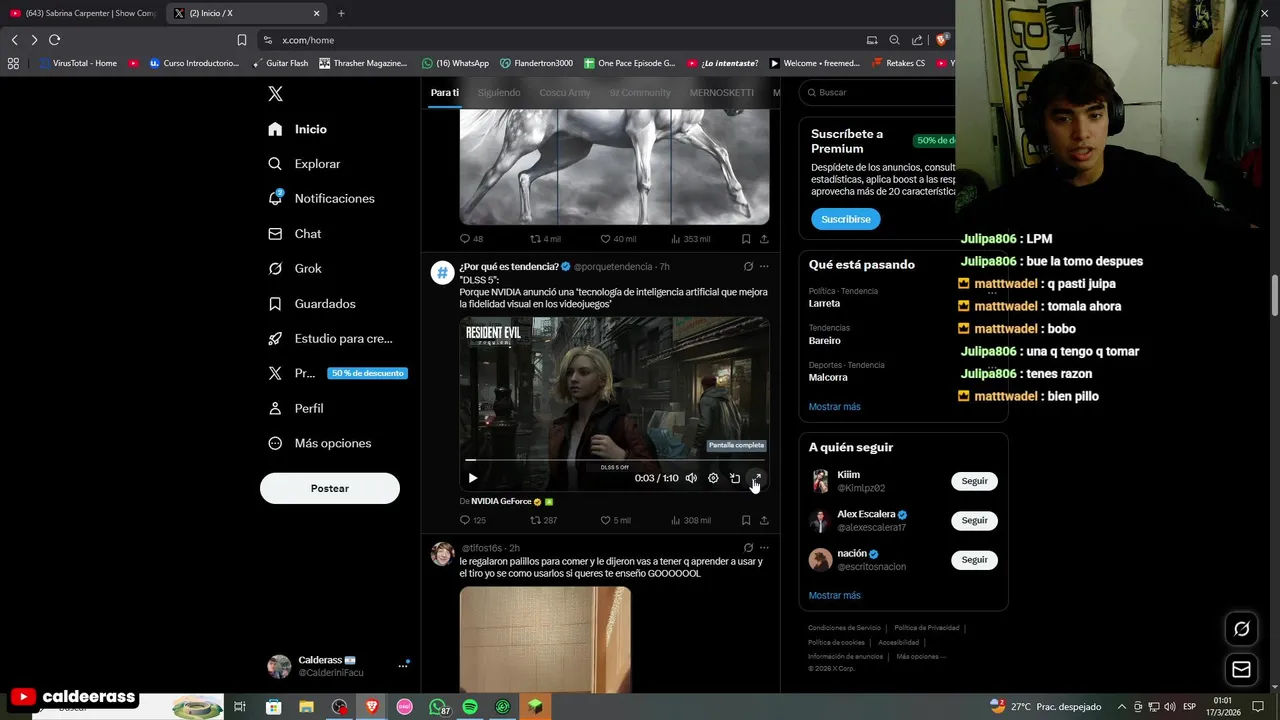
Task: Open the Chat section
Action: [295, 234]
